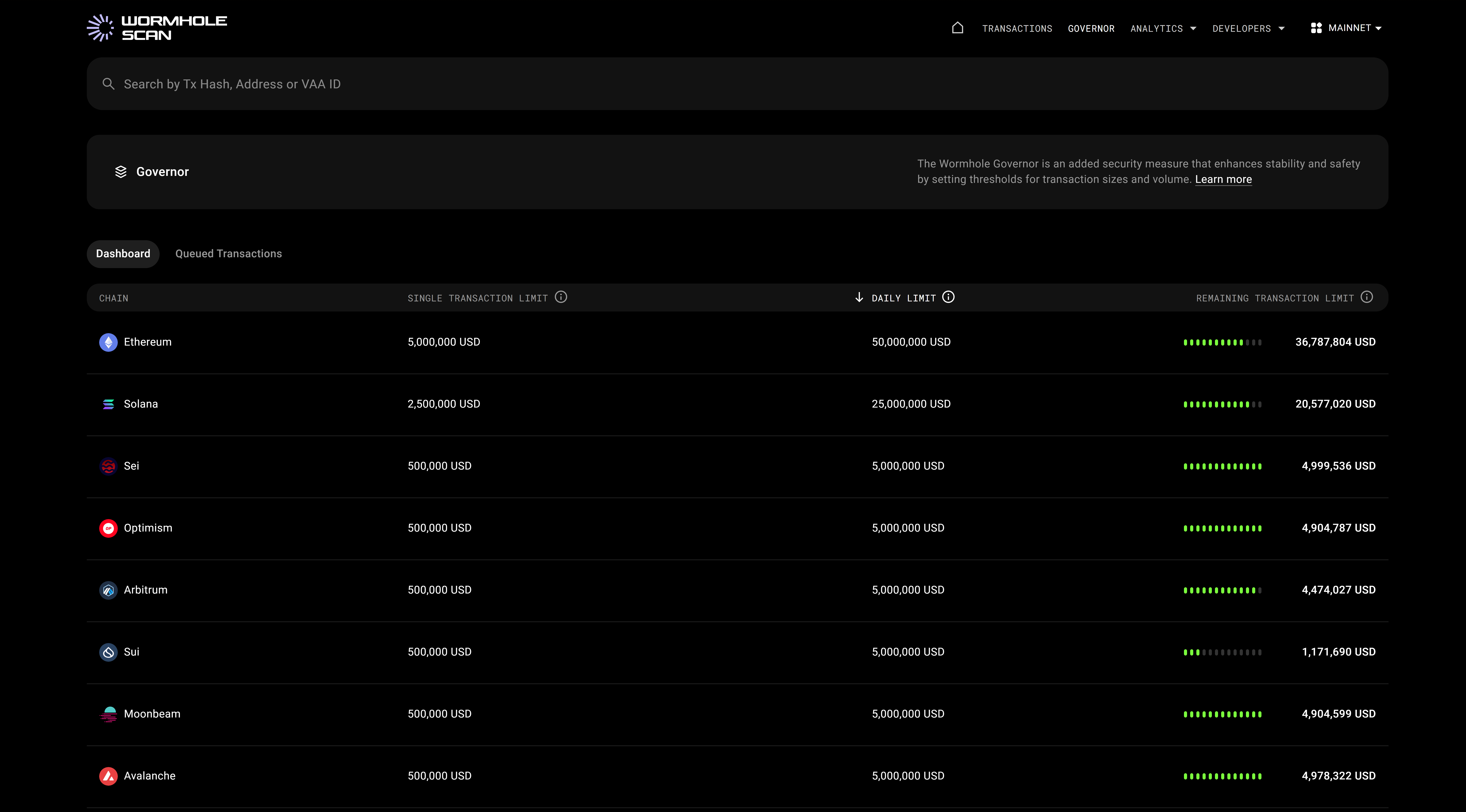The width and height of the screenshot is (1466, 812).
Task: Click the 4,904,787 USD remaining value
Action: (x=1339, y=528)
